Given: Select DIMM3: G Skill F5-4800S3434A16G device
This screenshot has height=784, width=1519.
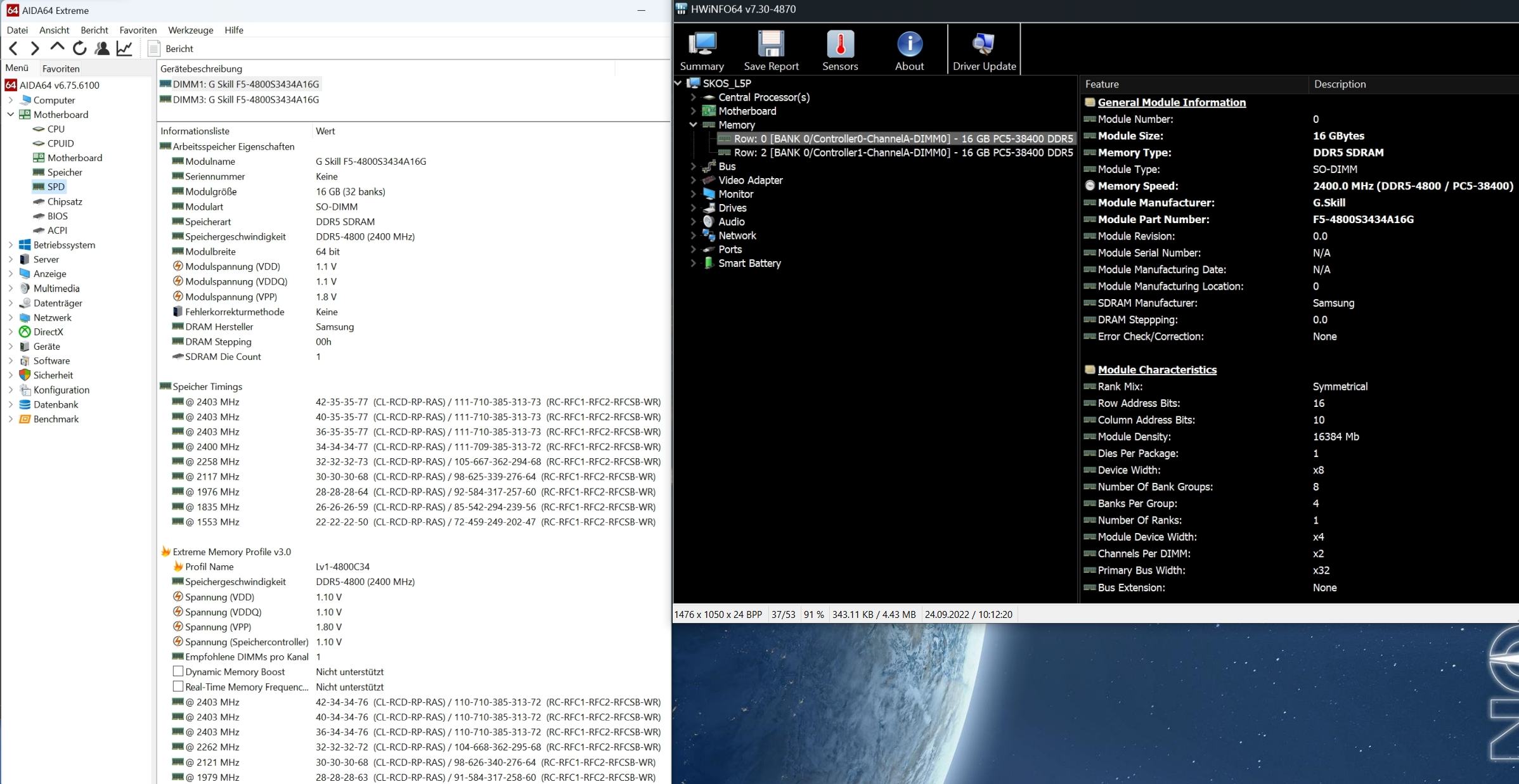Looking at the screenshot, I should click(x=246, y=100).
